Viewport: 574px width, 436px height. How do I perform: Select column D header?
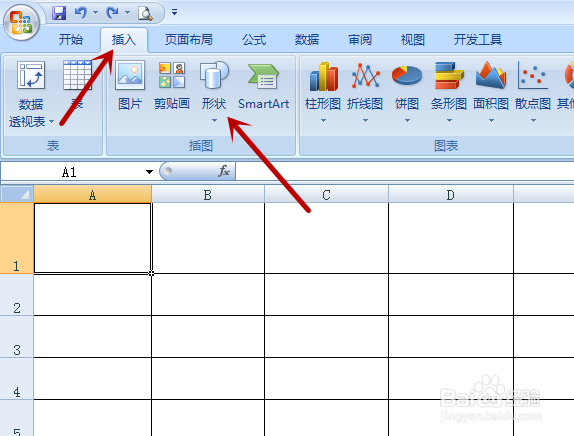point(451,194)
